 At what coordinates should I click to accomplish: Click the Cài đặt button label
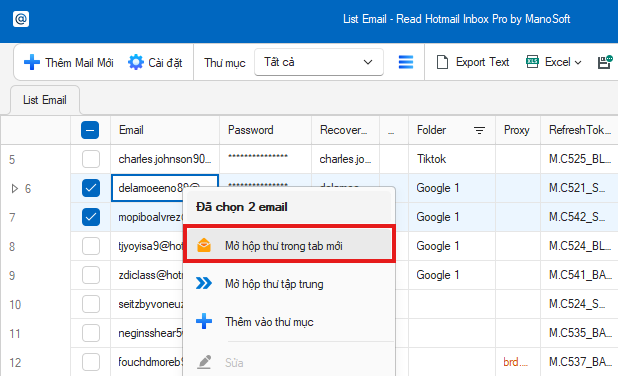point(165,63)
